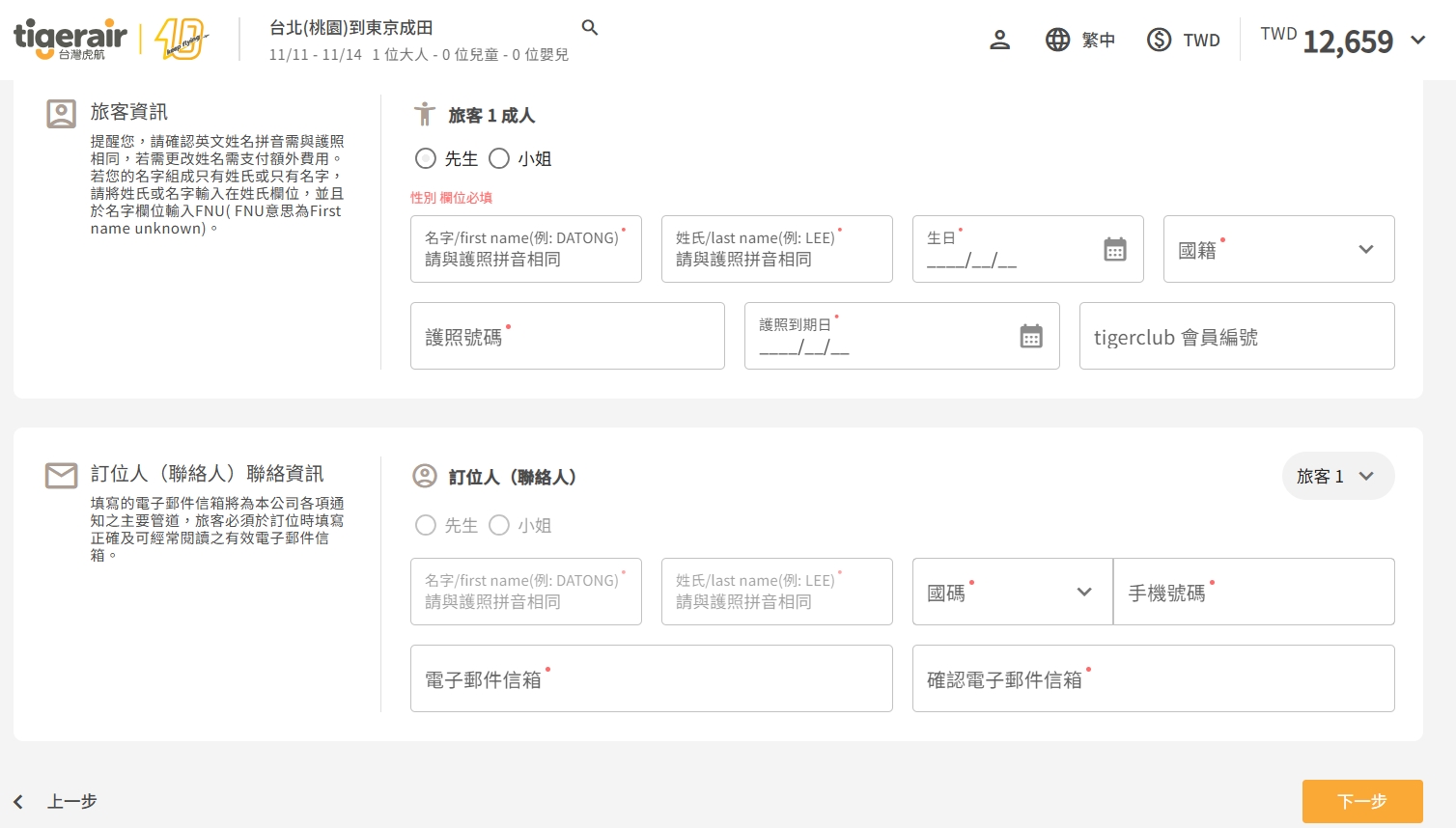Viewport: 1456px width, 828px height.
Task: Select 先生 for passenger 1
Action: 426,158
